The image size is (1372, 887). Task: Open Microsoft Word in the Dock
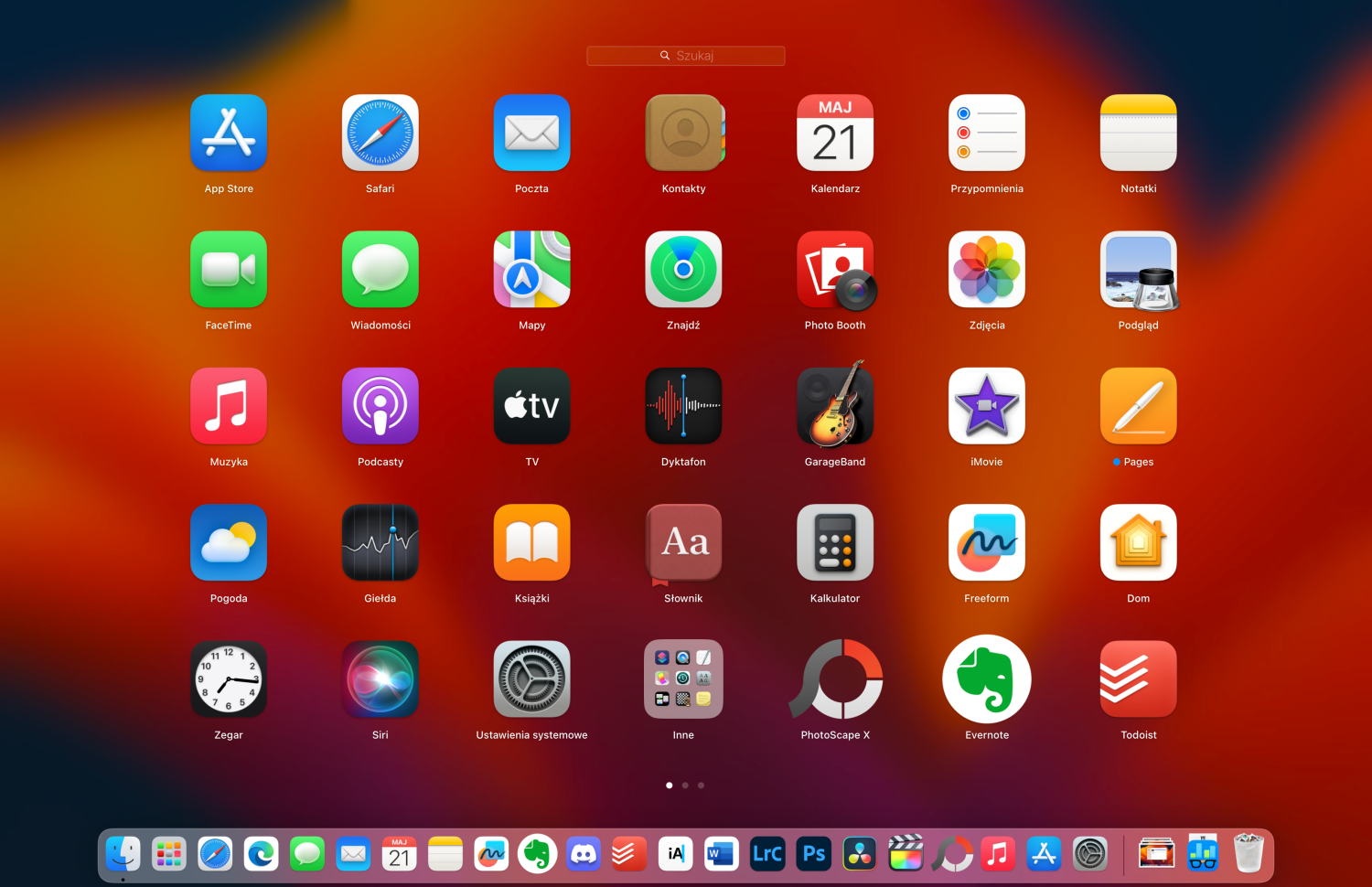[721, 854]
